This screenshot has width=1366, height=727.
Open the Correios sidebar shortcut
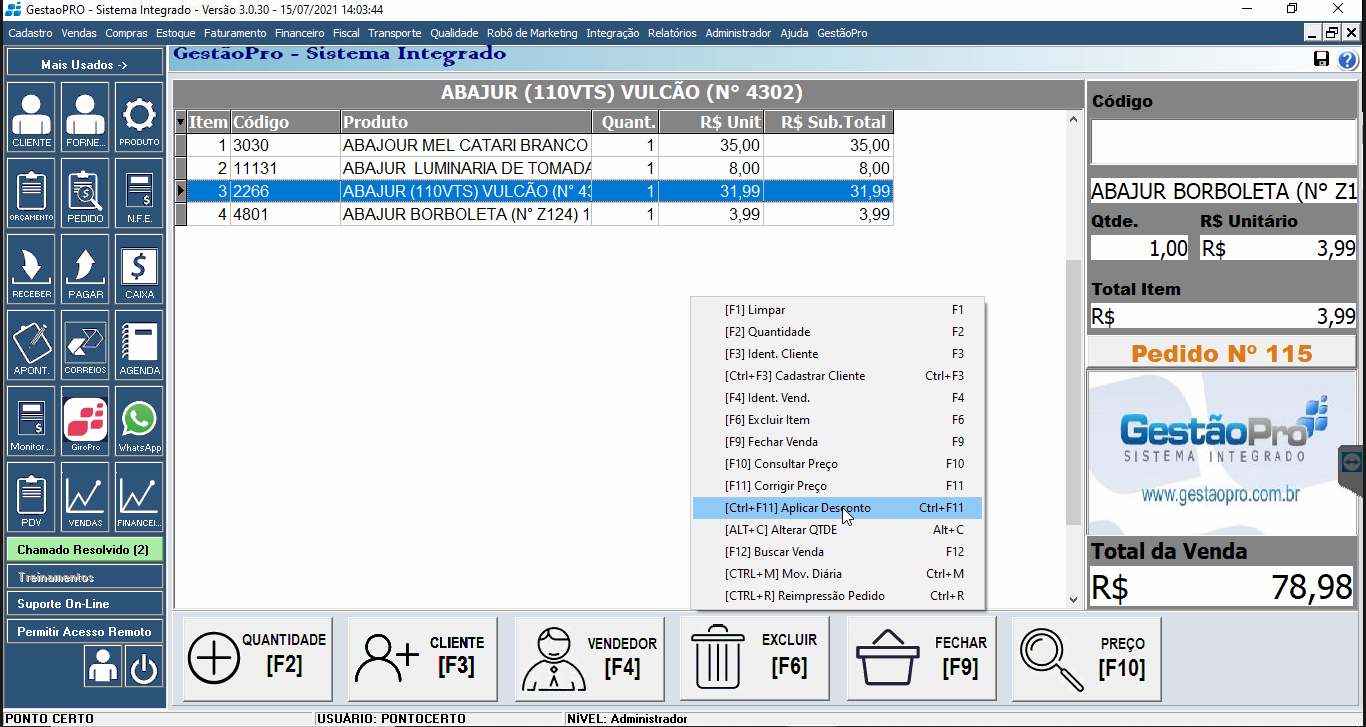[x=85, y=345]
